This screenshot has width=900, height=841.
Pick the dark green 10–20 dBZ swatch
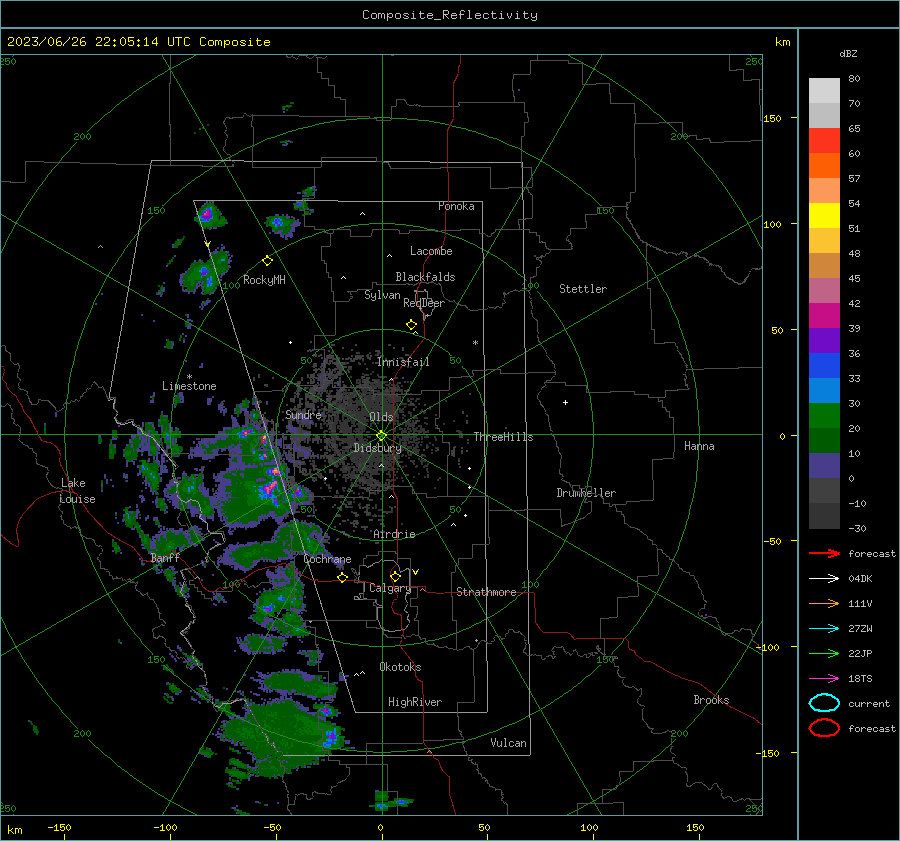pos(824,440)
